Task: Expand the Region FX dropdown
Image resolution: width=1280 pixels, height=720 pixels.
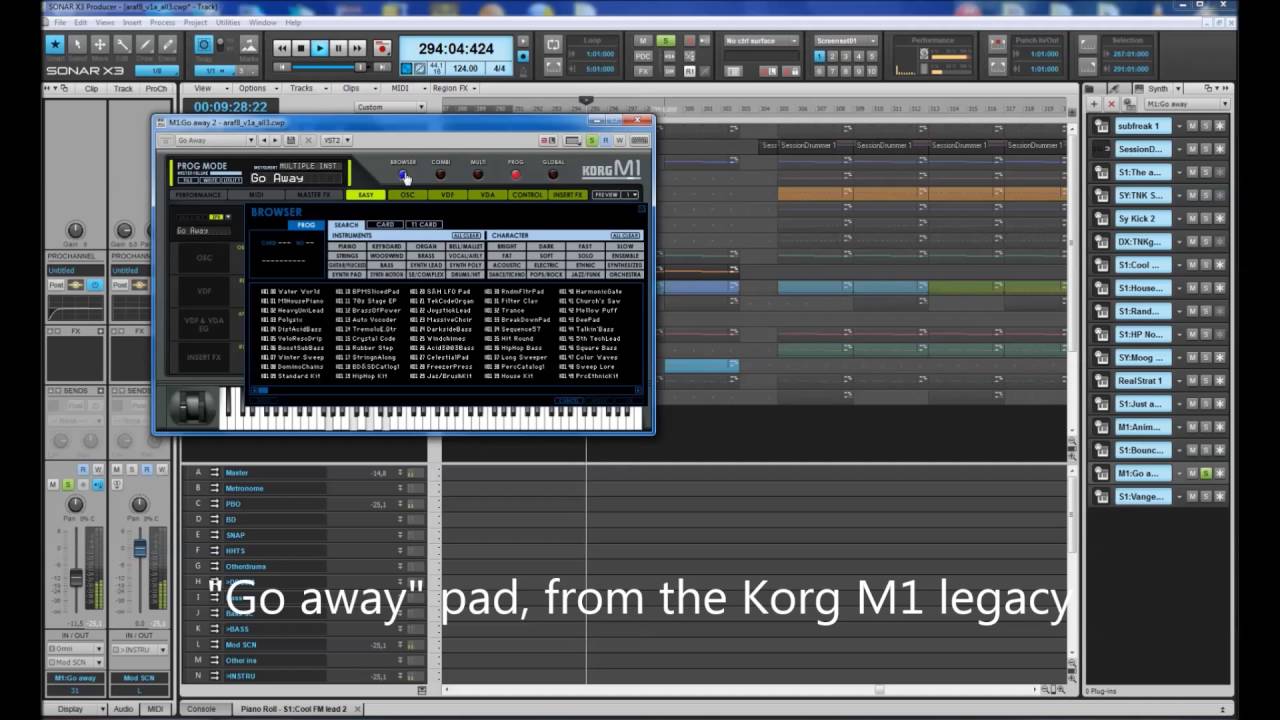Action: [453, 88]
